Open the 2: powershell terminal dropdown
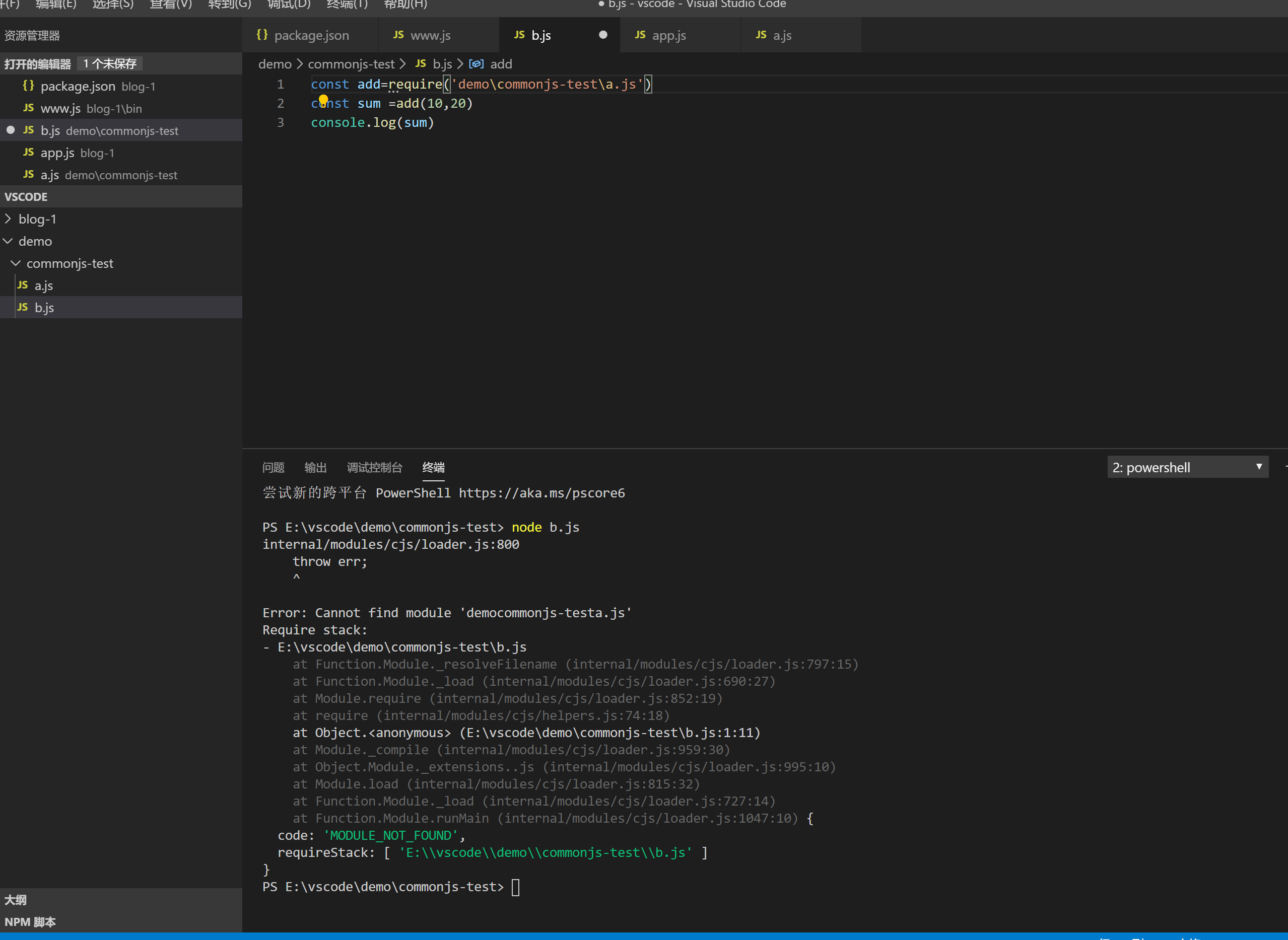1288x940 pixels. click(1188, 467)
